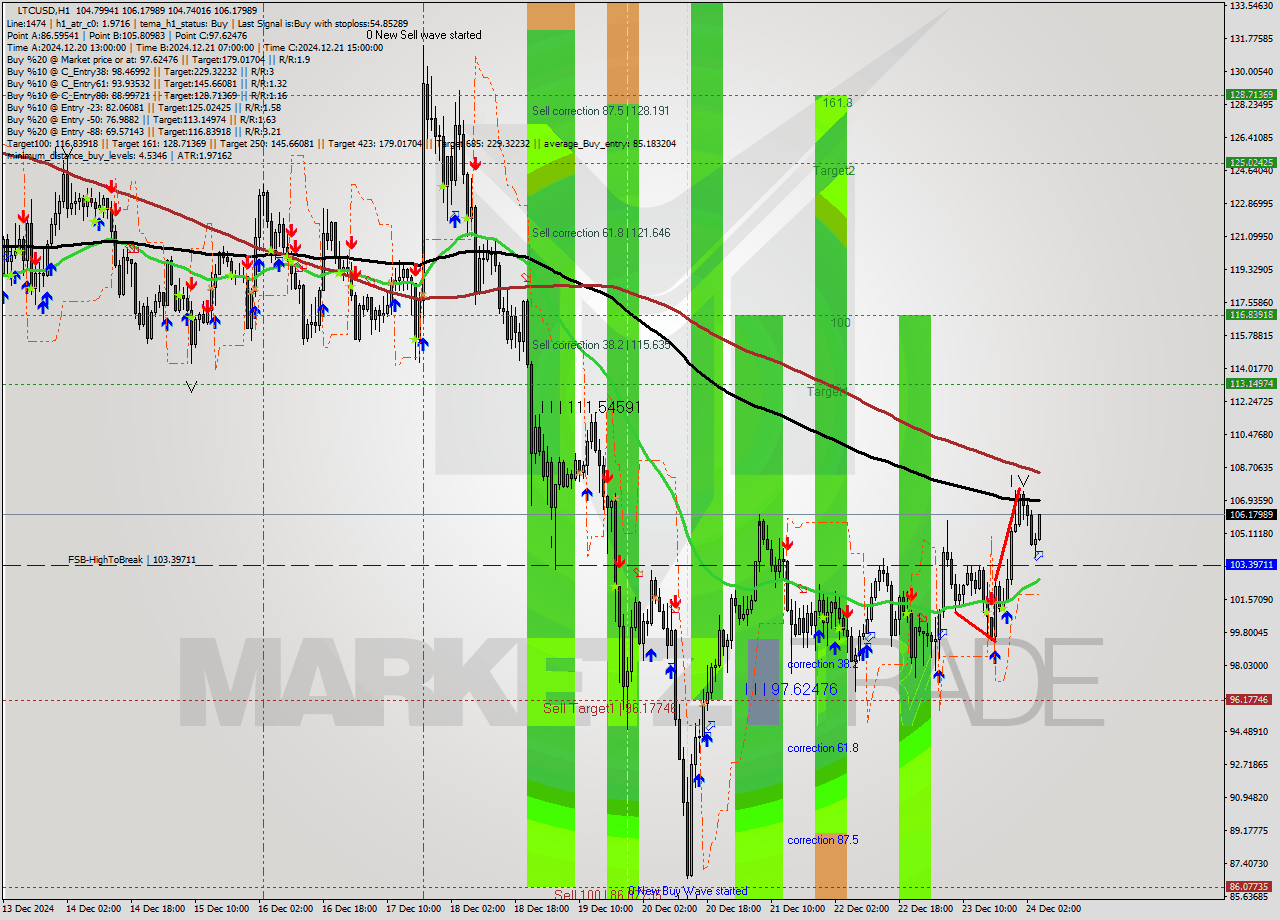Select the 'I I I 111.54591' wave label
The height and width of the screenshot is (920, 1280).
[x=589, y=407]
